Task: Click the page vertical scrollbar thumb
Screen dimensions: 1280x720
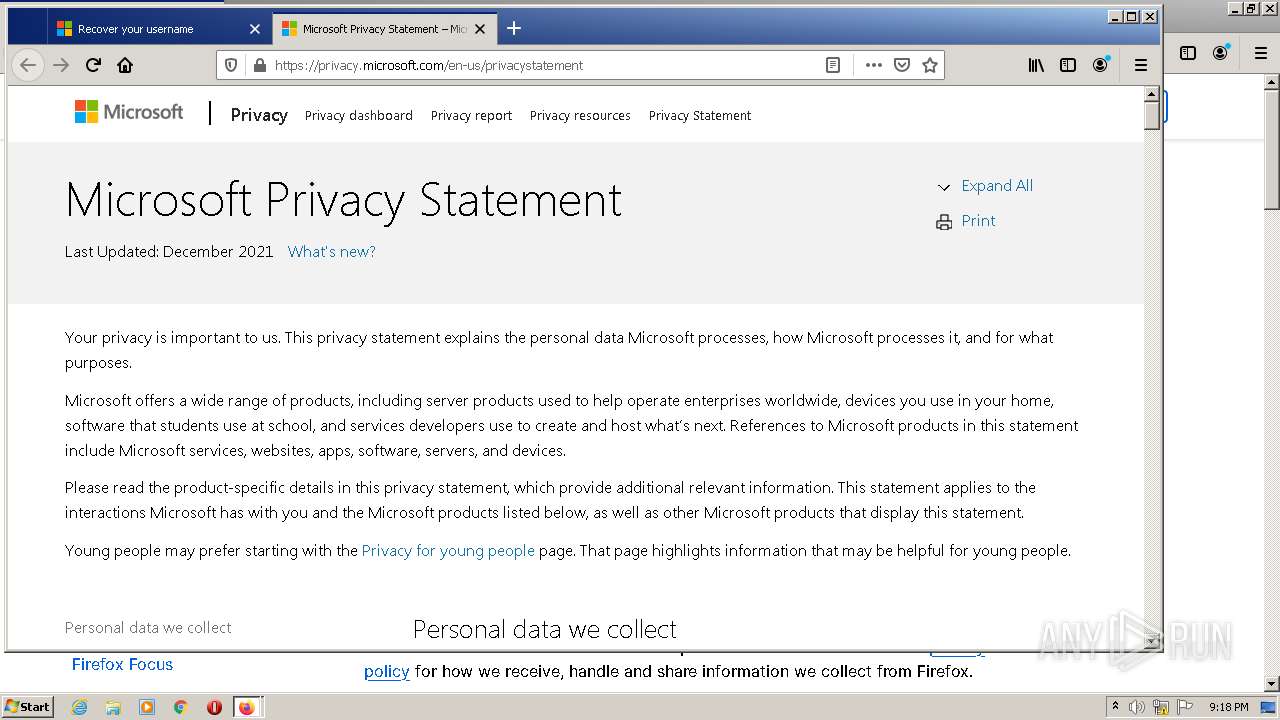Action: pos(1151,115)
